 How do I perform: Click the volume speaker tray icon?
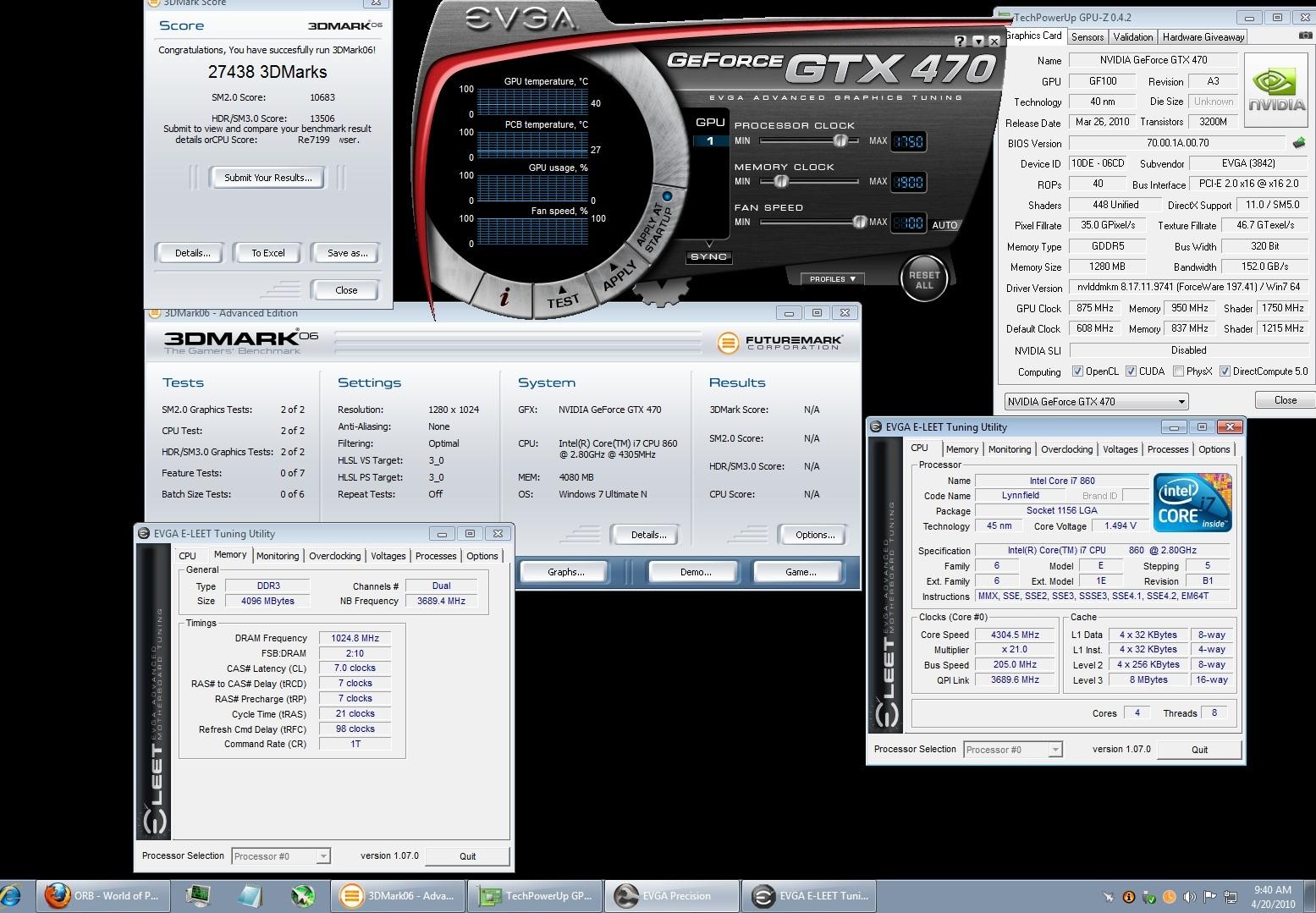pyautogui.click(x=1189, y=897)
